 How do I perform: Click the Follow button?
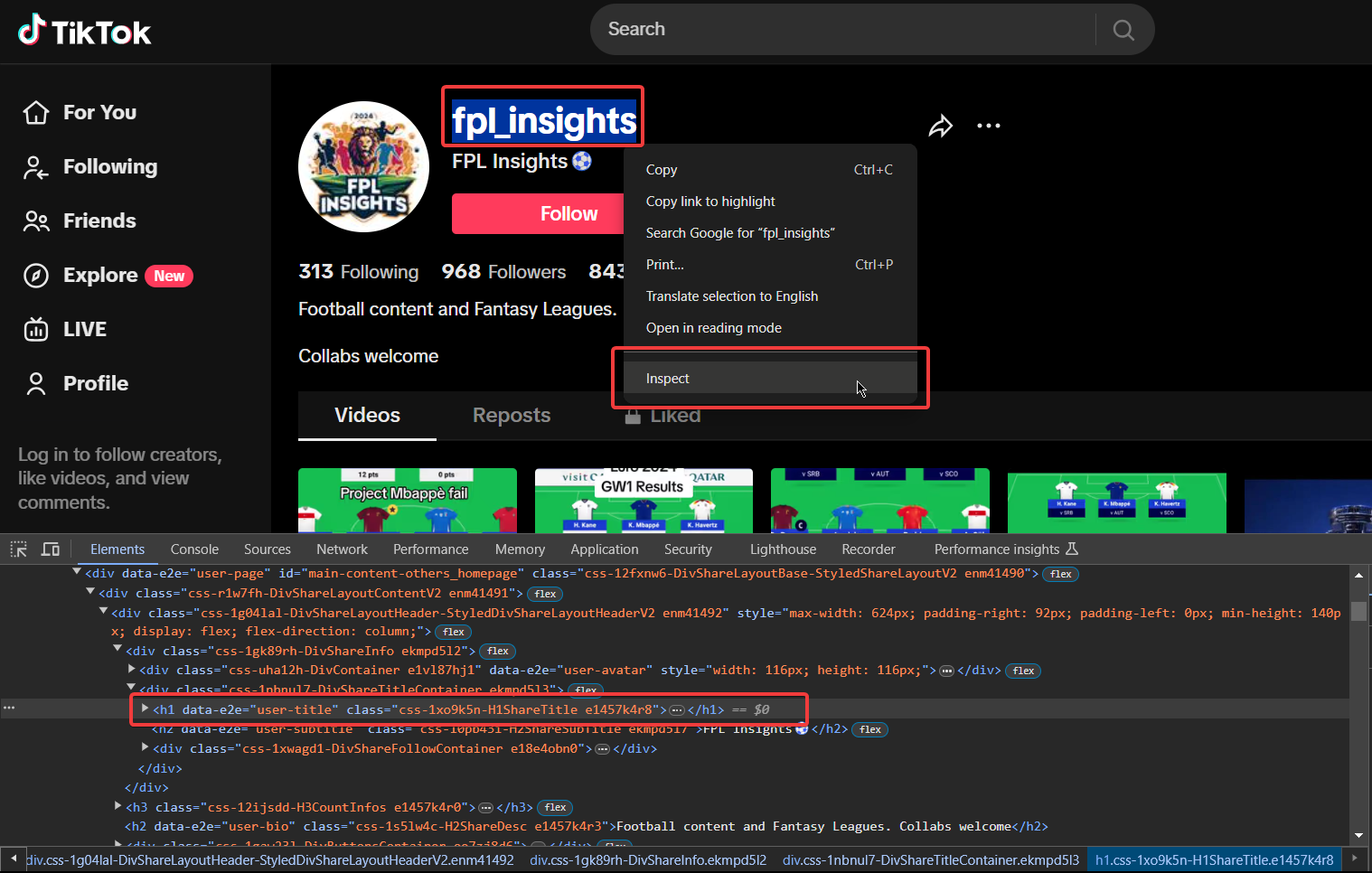(568, 213)
